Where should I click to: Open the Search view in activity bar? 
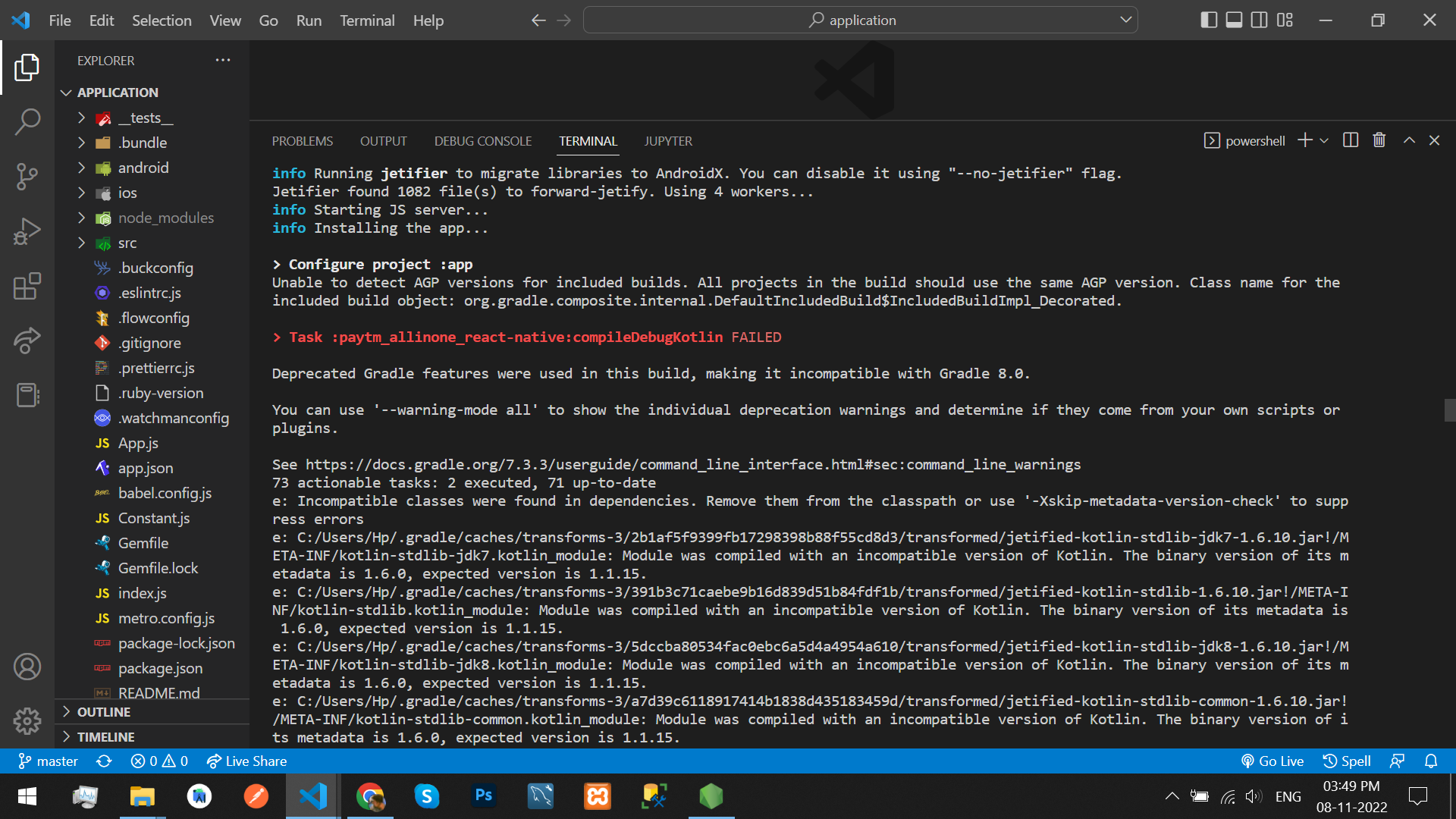tap(27, 121)
